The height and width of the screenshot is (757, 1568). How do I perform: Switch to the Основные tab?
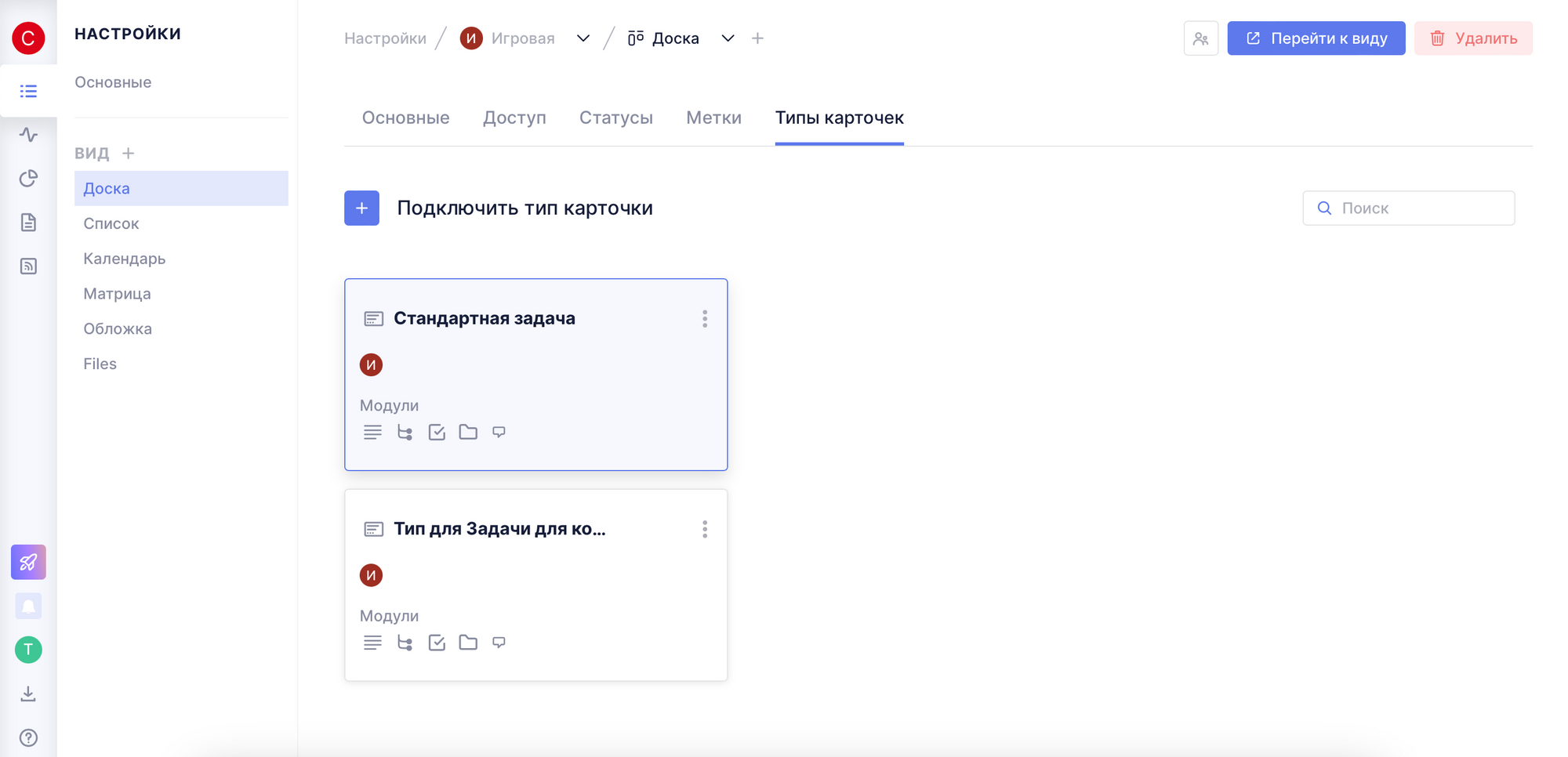click(x=405, y=118)
